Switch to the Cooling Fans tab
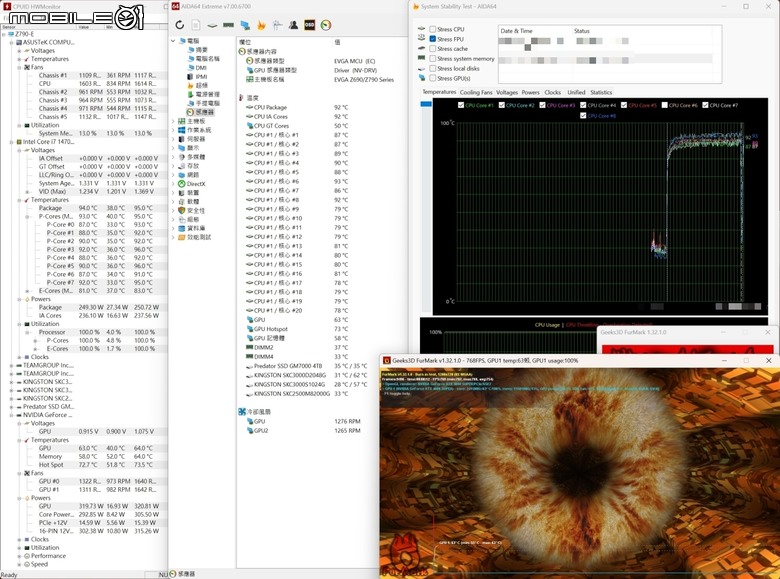 476,92
